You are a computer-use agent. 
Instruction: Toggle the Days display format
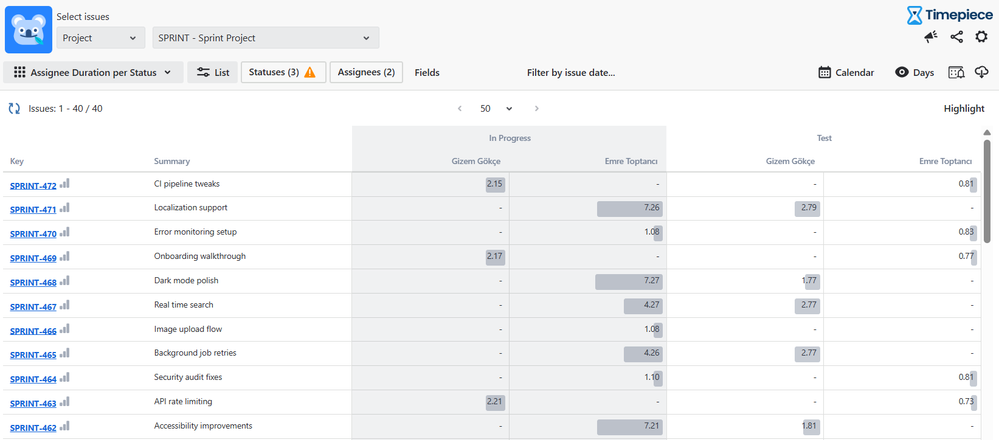pos(914,72)
